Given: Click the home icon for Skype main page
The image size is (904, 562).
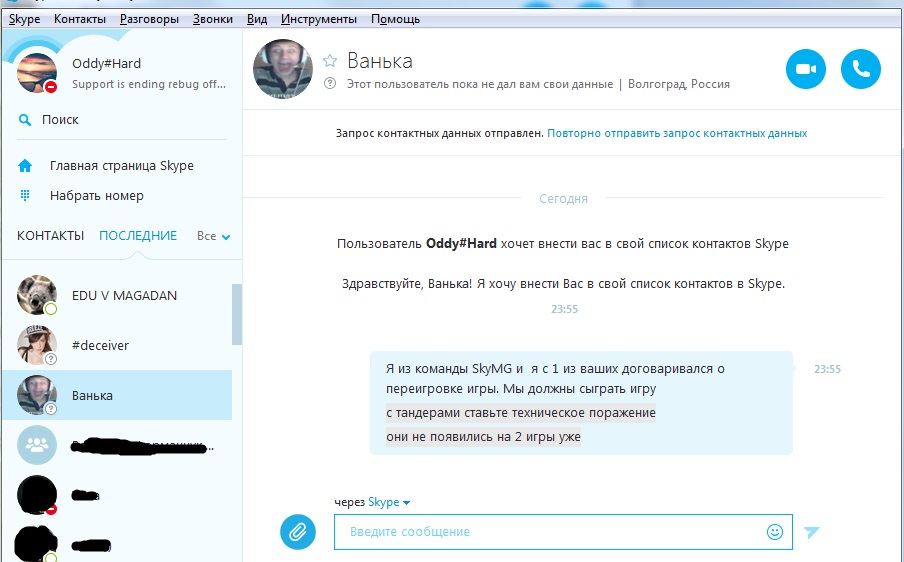Looking at the screenshot, I should [x=25, y=166].
